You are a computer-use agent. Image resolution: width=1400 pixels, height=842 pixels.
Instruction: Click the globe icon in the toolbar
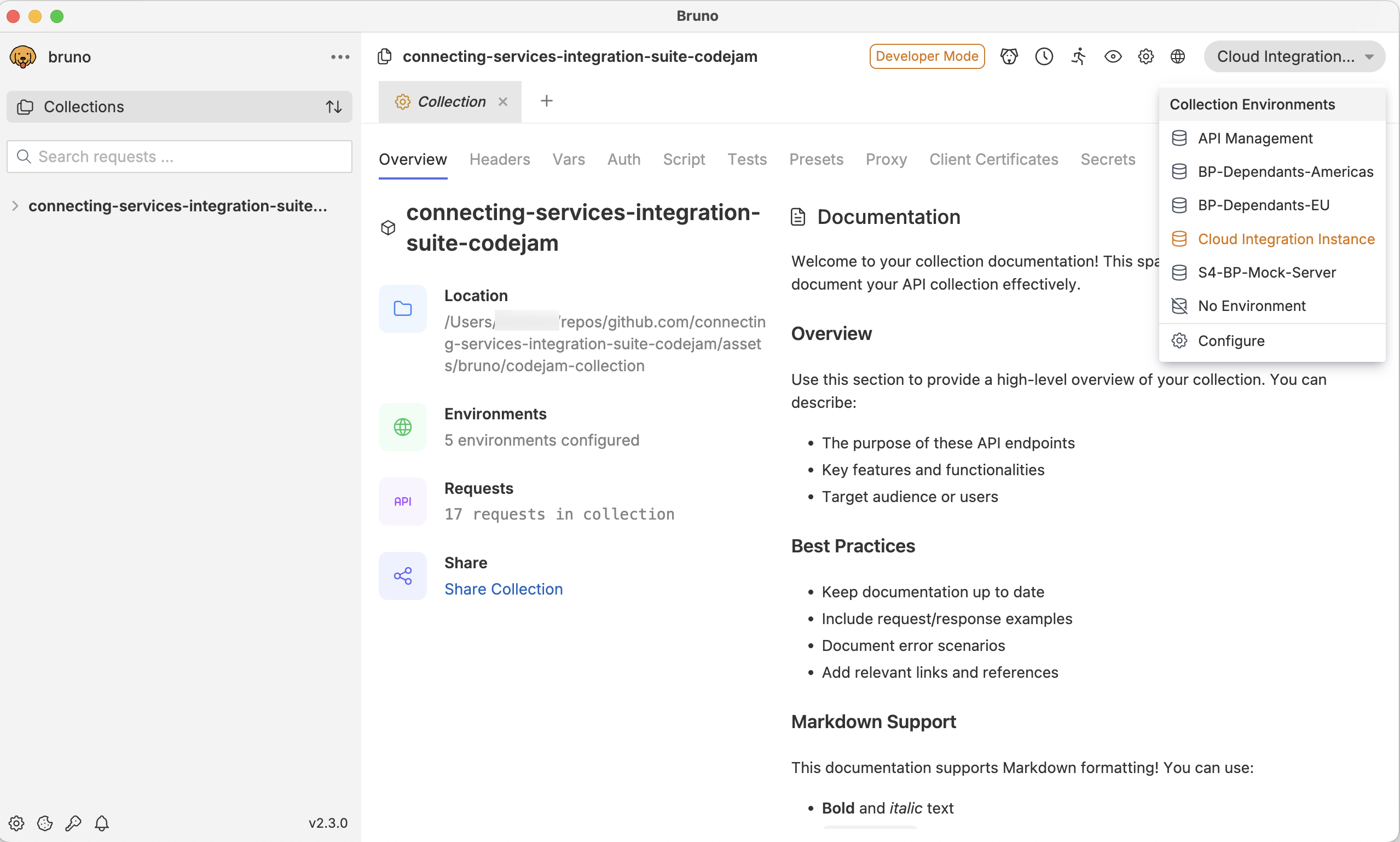pyautogui.click(x=1178, y=56)
